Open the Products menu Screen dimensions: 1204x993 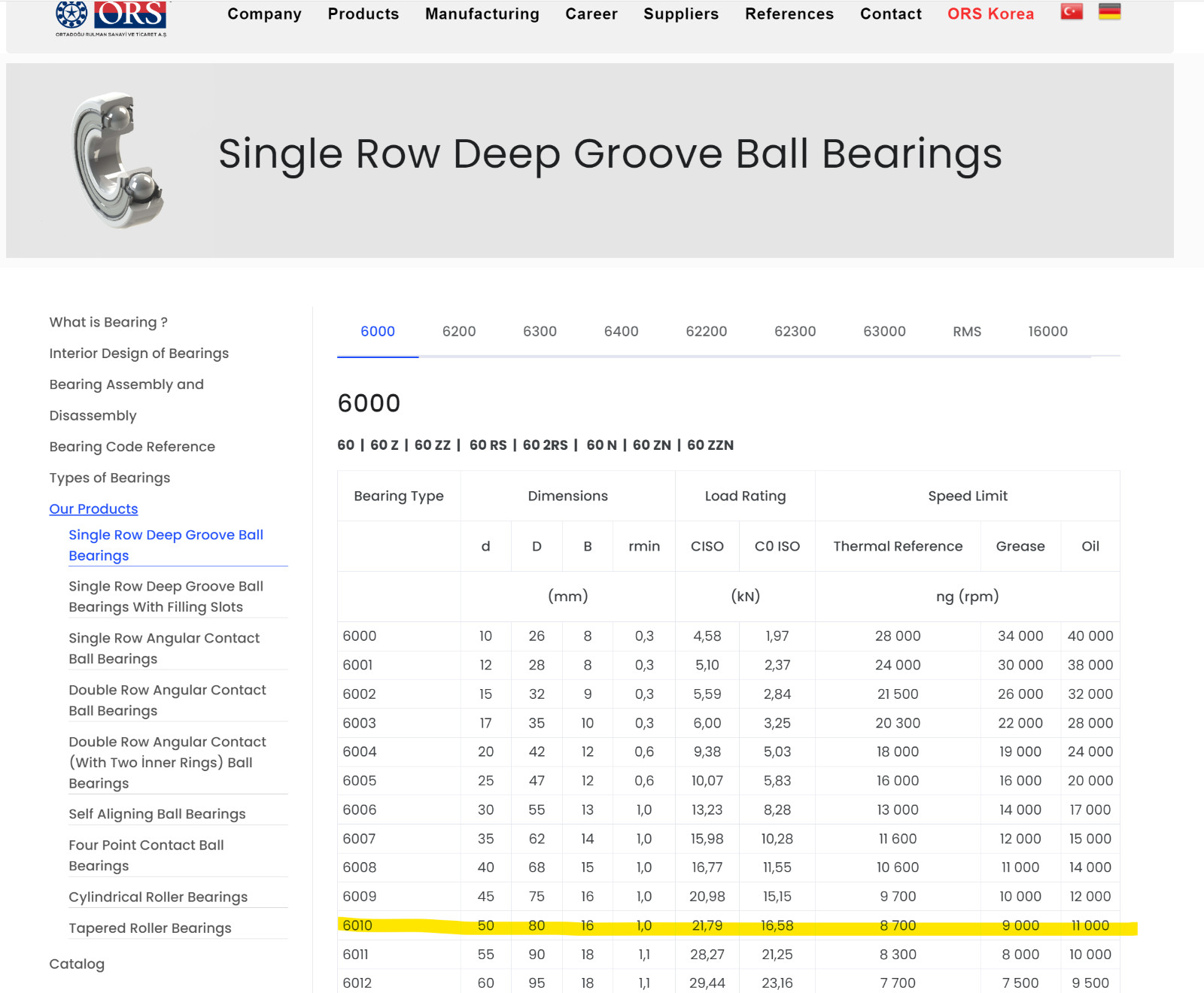point(363,14)
